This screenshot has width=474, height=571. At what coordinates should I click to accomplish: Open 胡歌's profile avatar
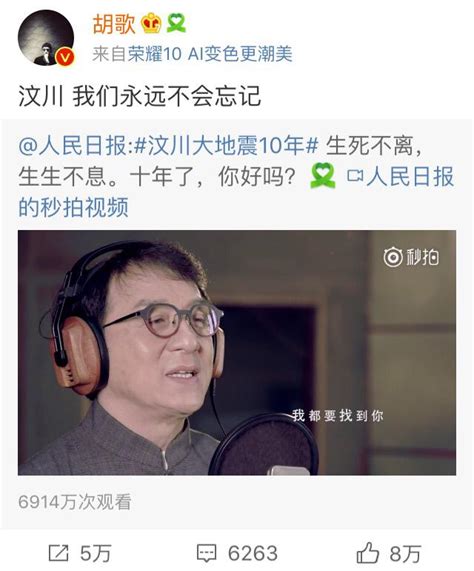pyautogui.click(x=46, y=38)
